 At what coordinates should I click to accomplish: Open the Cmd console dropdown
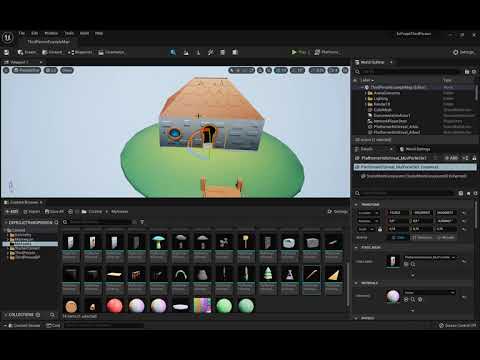53,325
